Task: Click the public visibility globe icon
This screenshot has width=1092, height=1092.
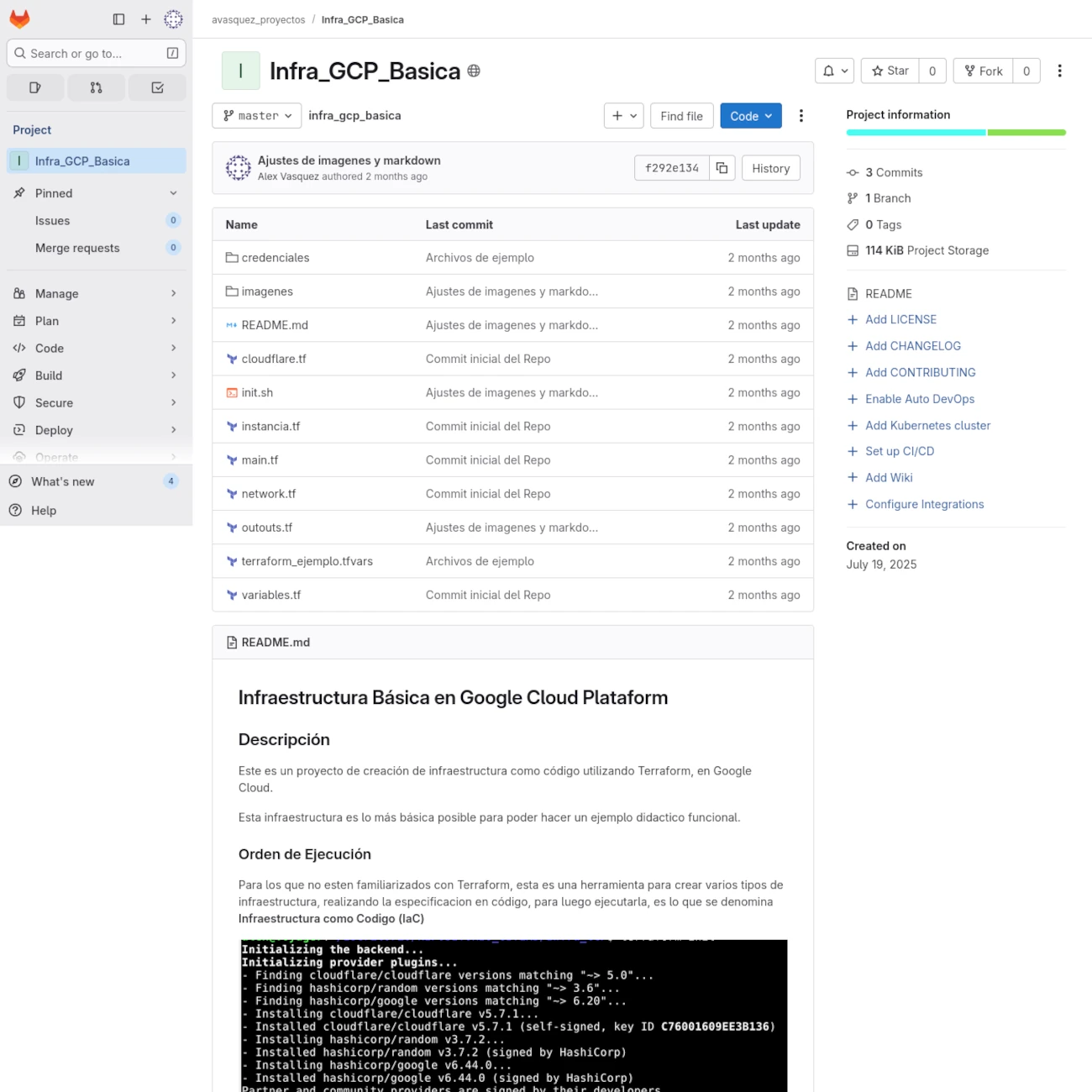Action: pyautogui.click(x=474, y=71)
